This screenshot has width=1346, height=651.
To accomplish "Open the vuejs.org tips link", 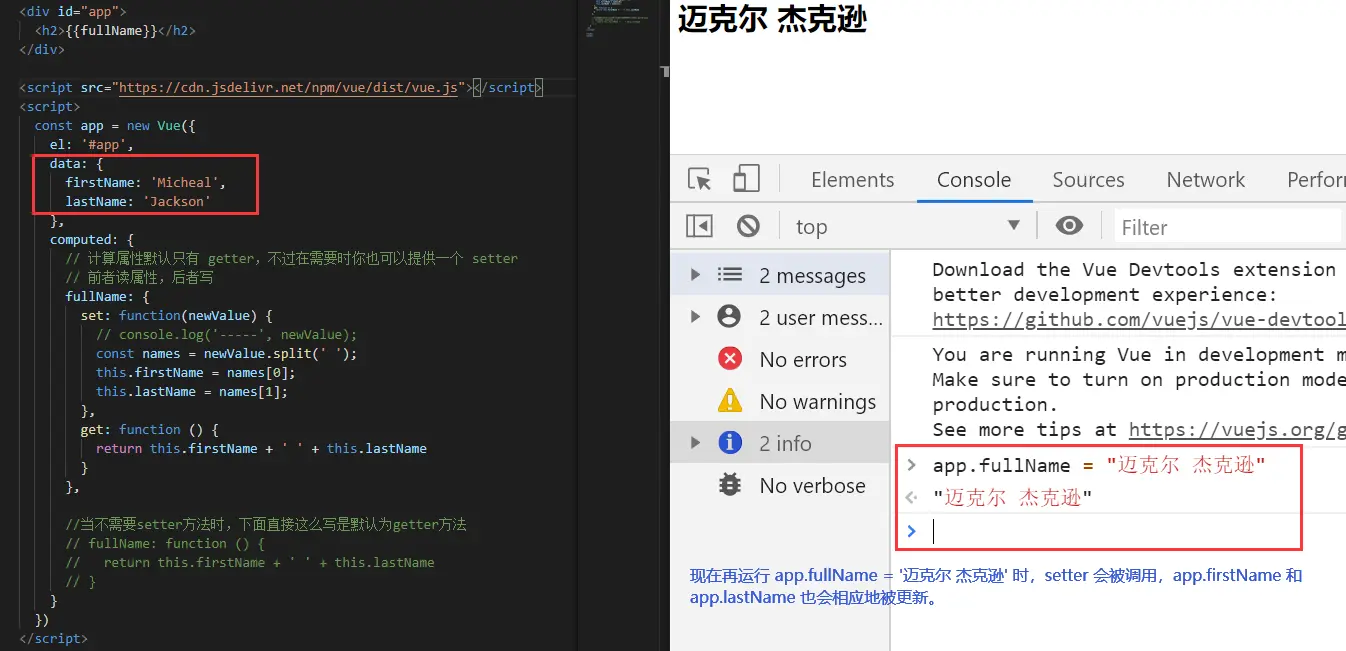I will tap(1237, 430).
